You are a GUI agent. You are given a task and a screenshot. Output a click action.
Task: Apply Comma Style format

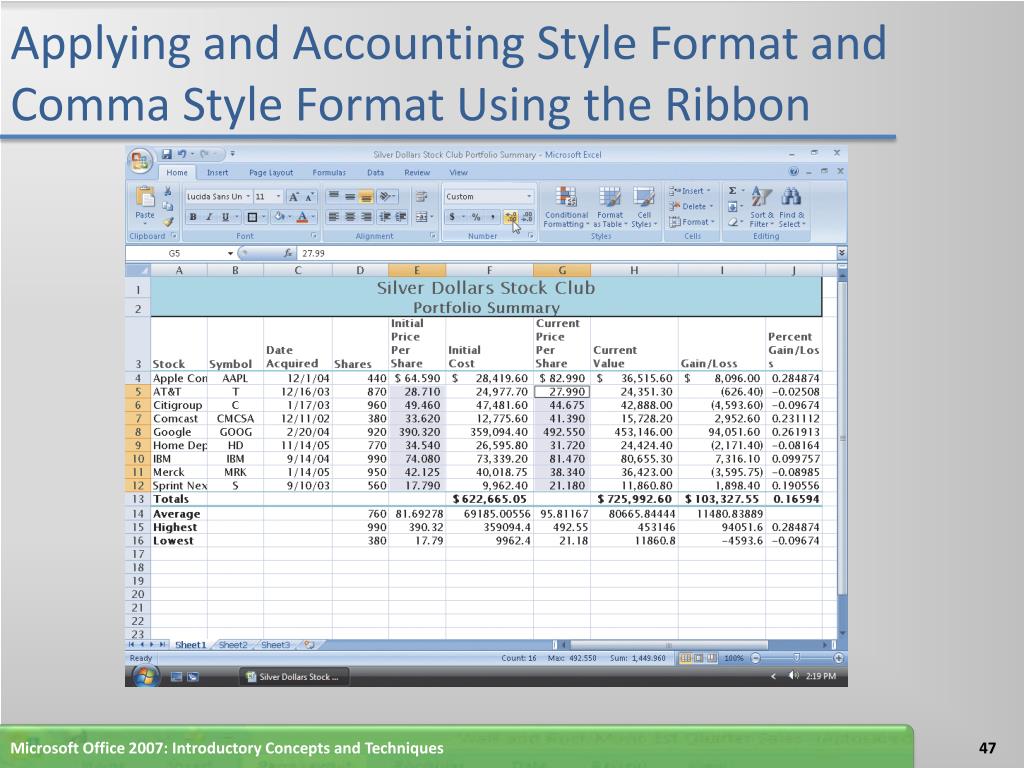coord(492,217)
